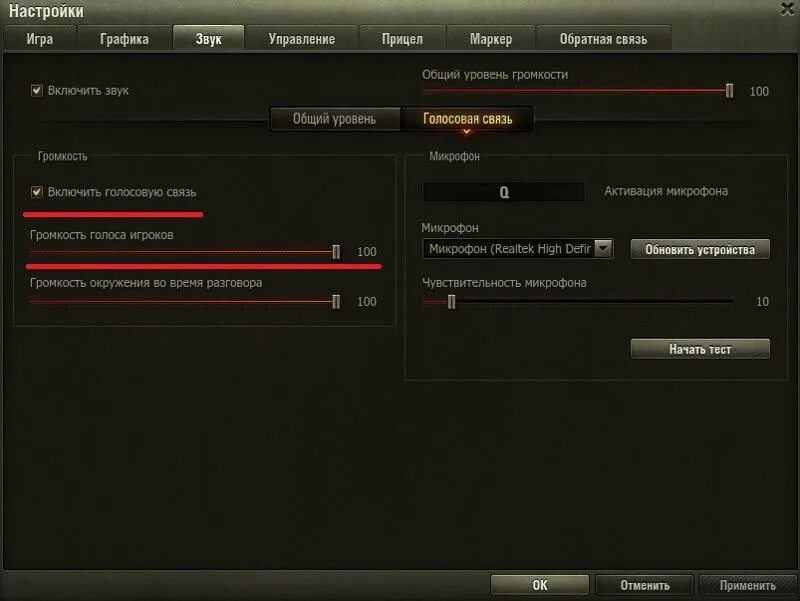This screenshot has width=800, height=601.
Task: Disable the Включить голосовую связь checkbox
Action: click(37, 192)
